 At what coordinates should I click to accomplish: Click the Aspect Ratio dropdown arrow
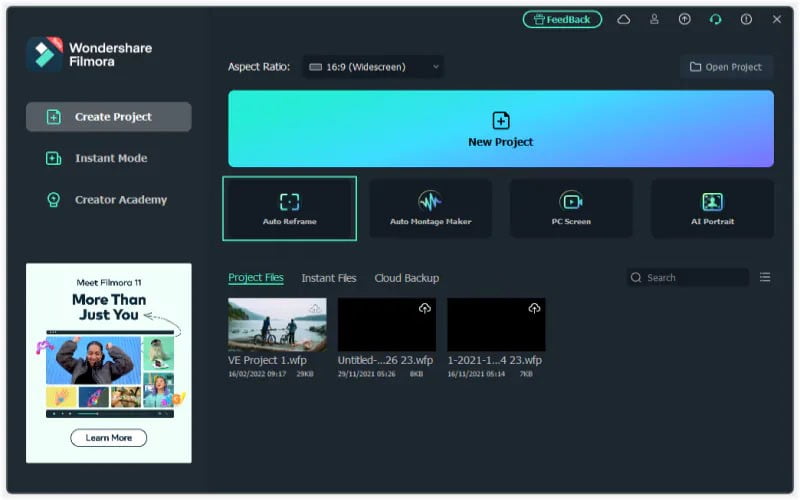click(x=436, y=67)
